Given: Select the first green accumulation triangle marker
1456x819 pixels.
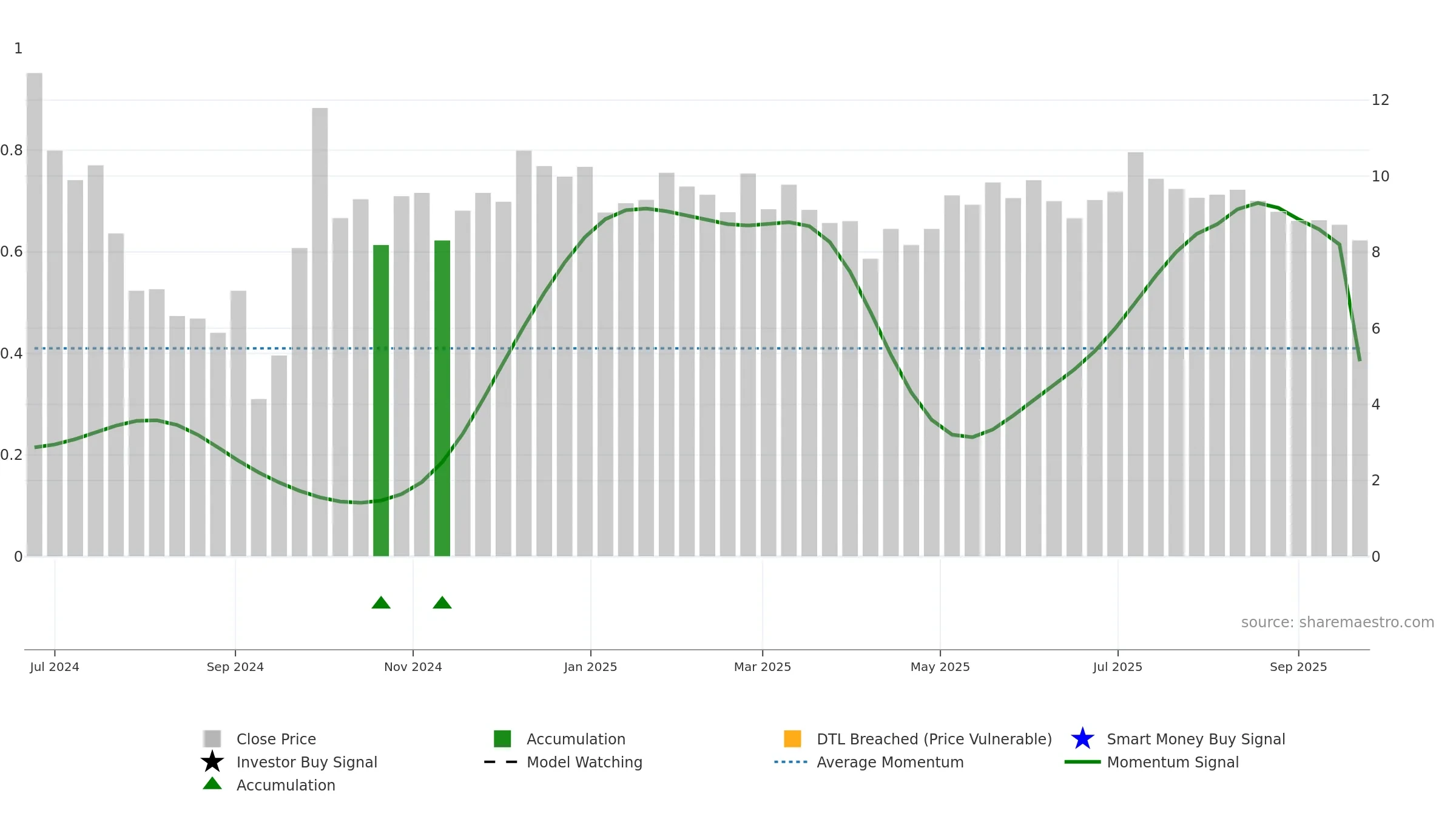Looking at the screenshot, I should click(x=381, y=602).
